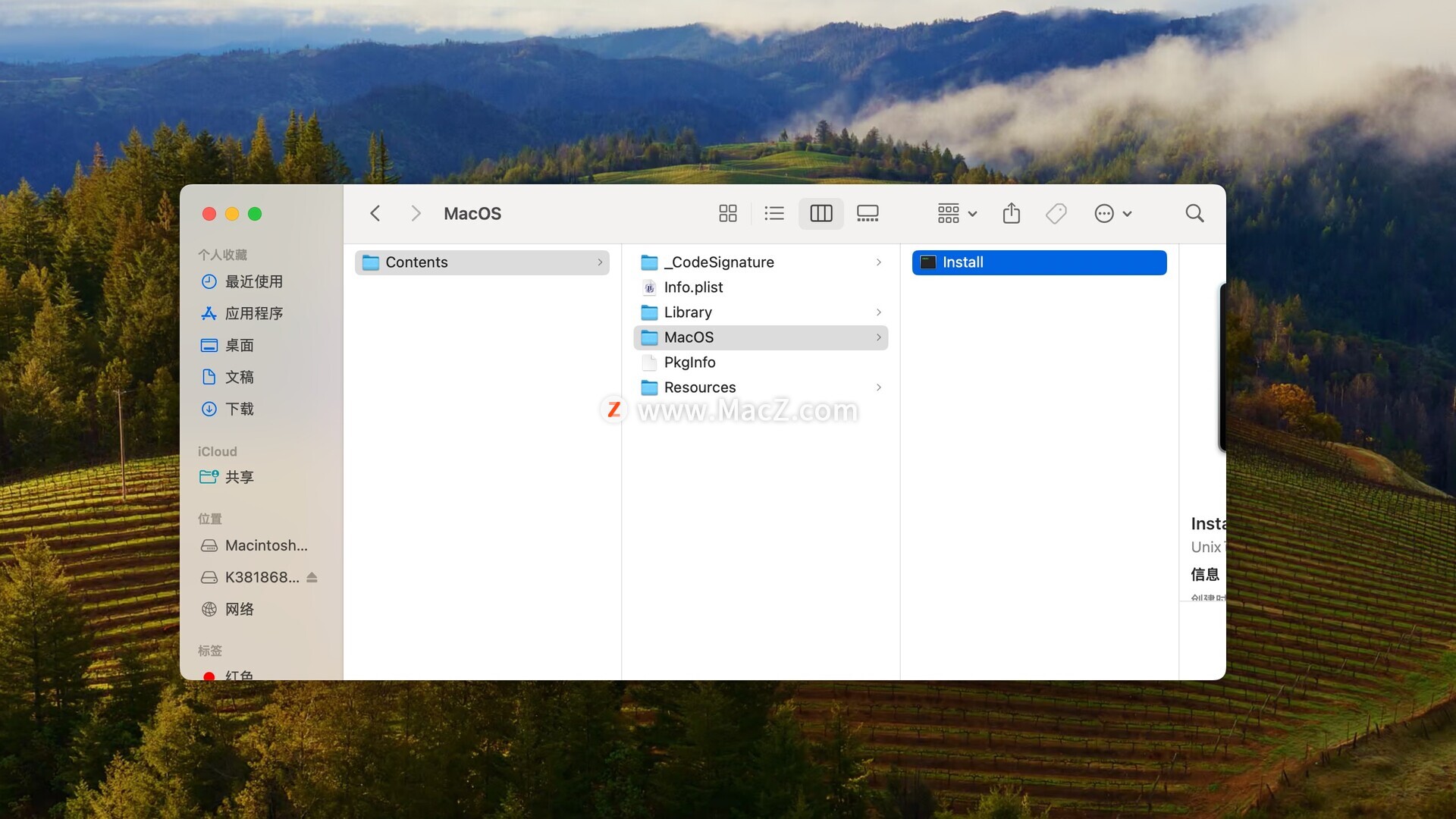Switch to list view
The height and width of the screenshot is (819, 1456).
click(774, 213)
